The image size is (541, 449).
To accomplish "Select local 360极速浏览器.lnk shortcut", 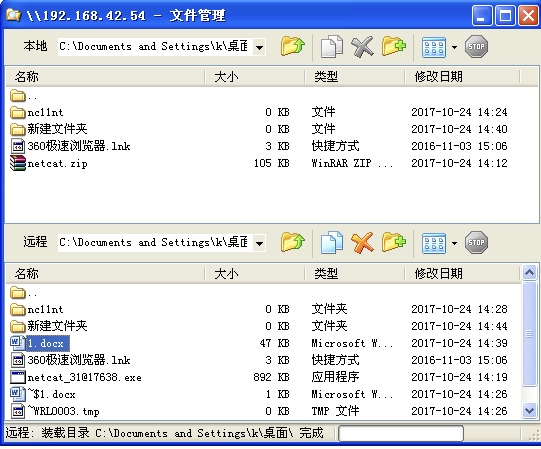I will pyautogui.click(x=70, y=146).
